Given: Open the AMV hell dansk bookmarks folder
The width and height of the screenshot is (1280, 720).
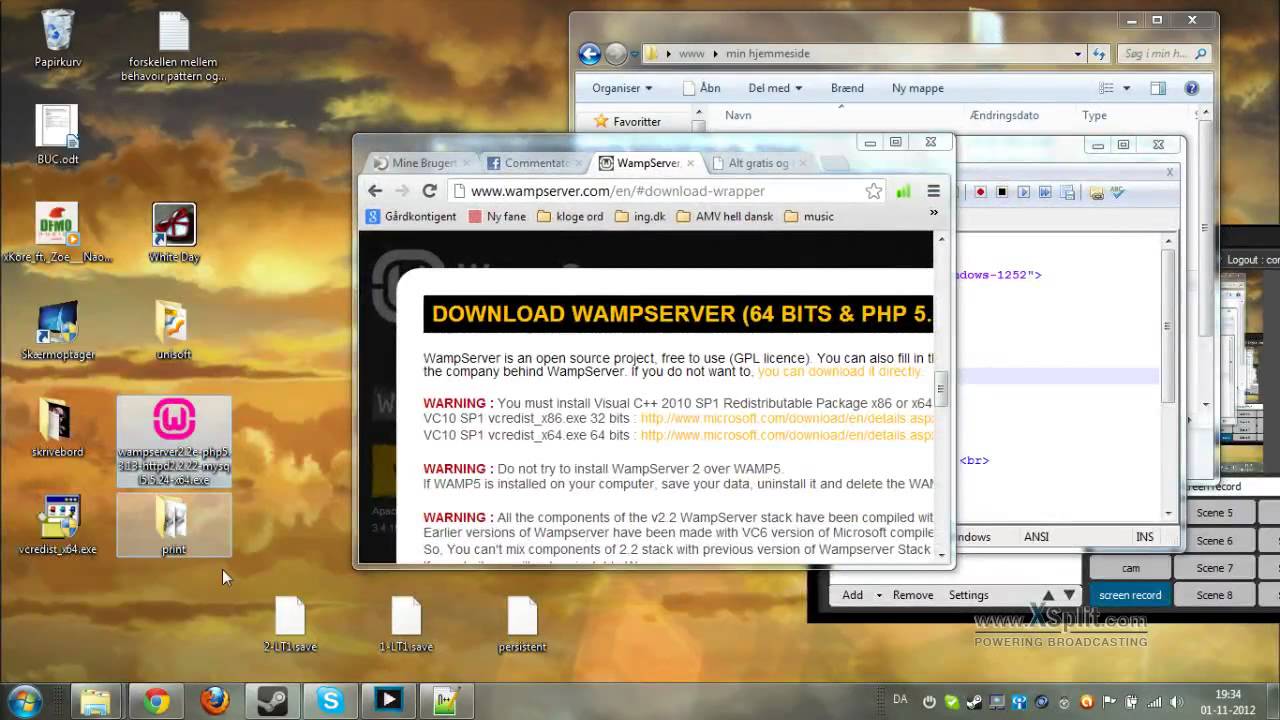Looking at the screenshot, I should [724, 216].
